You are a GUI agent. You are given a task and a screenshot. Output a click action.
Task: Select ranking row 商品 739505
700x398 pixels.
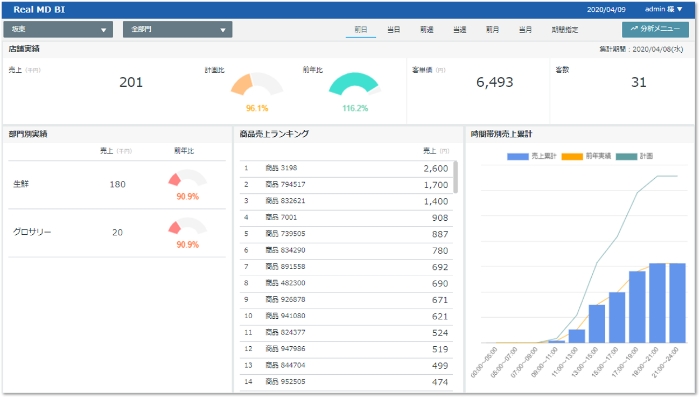(346, 235)
